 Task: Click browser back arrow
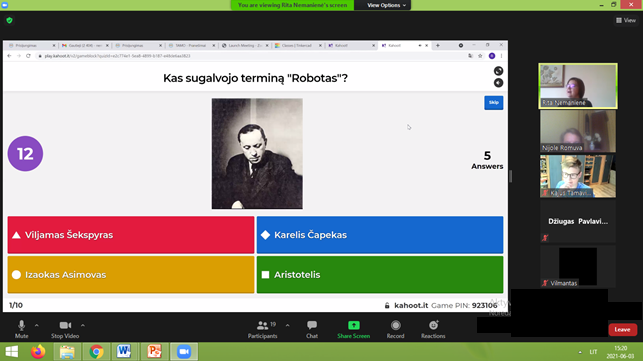click(9, 56)
